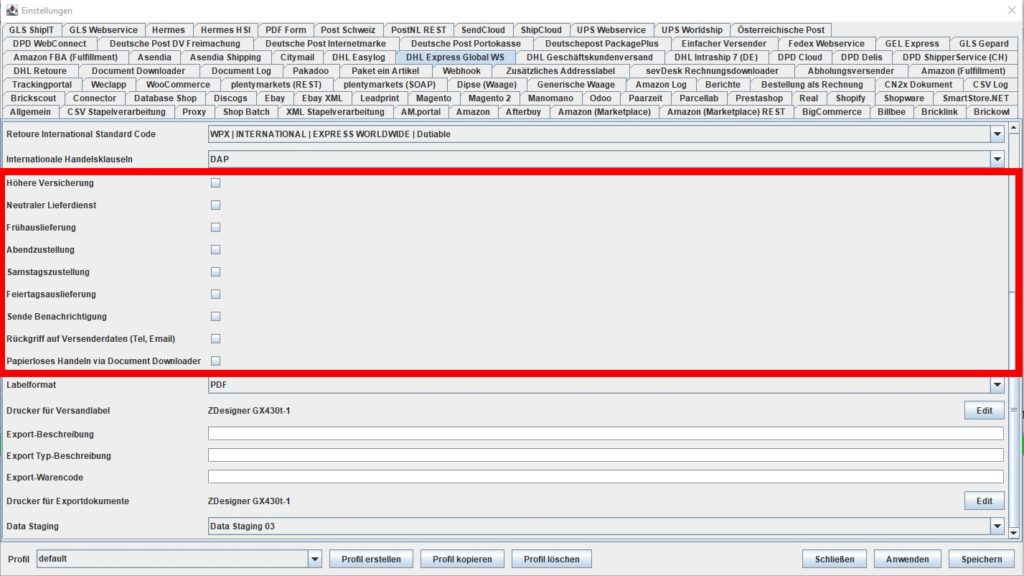Close the Einstellungen window

click(1011, 10)
